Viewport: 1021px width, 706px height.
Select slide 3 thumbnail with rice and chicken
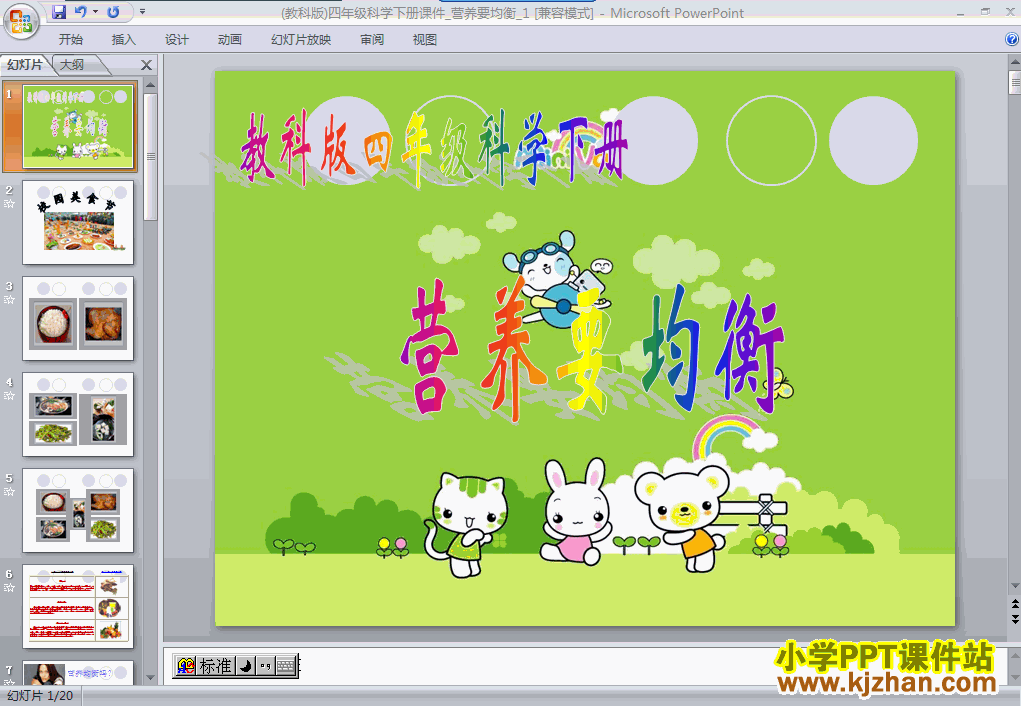[78, 318]
